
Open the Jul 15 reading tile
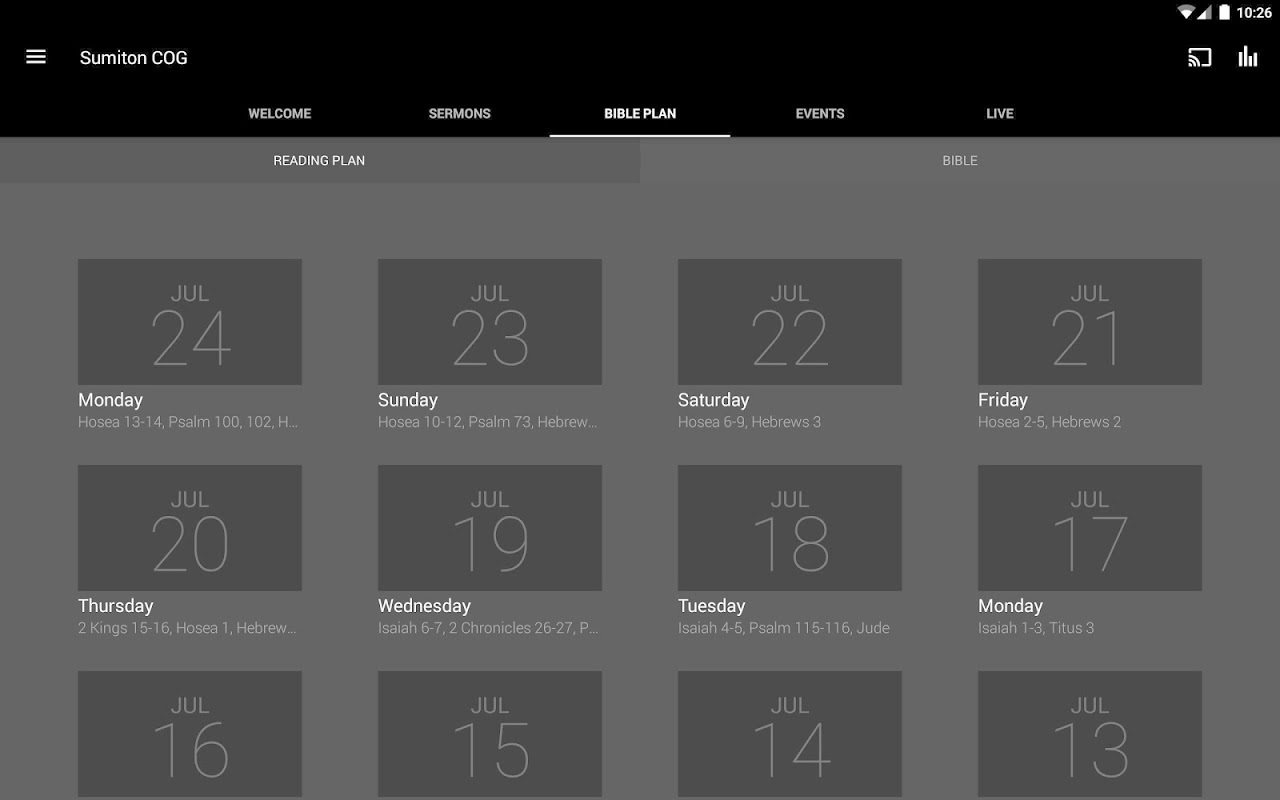click(490, 734)
